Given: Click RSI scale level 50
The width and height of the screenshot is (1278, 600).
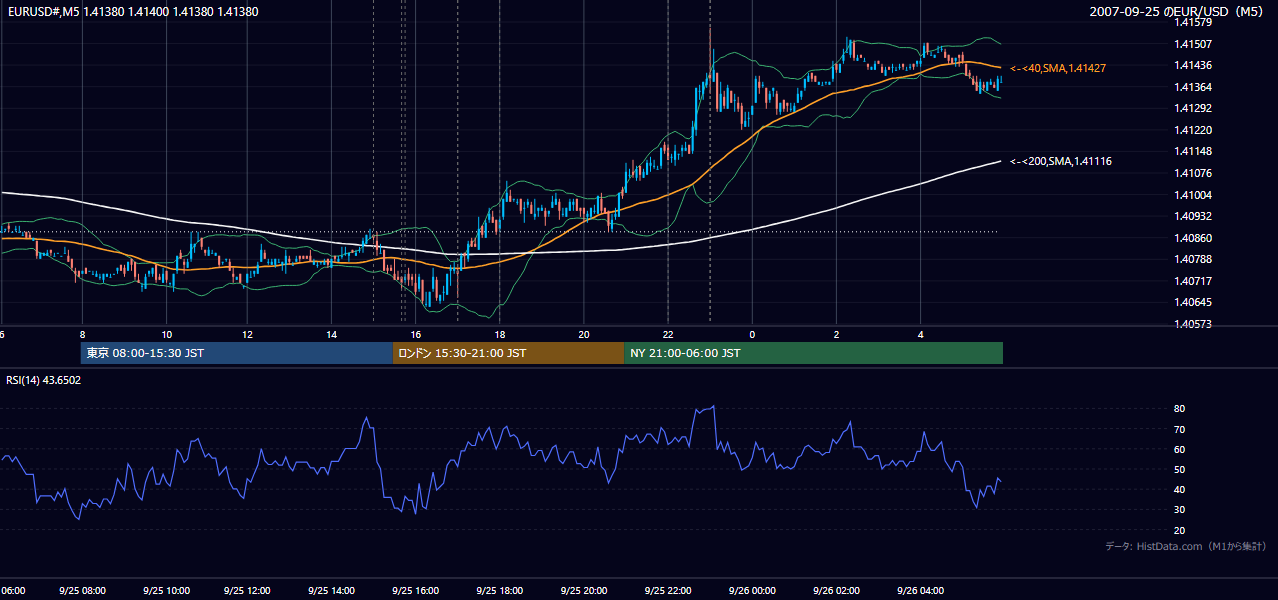Looking at the screenshot, I should [x=1180, y=470].
